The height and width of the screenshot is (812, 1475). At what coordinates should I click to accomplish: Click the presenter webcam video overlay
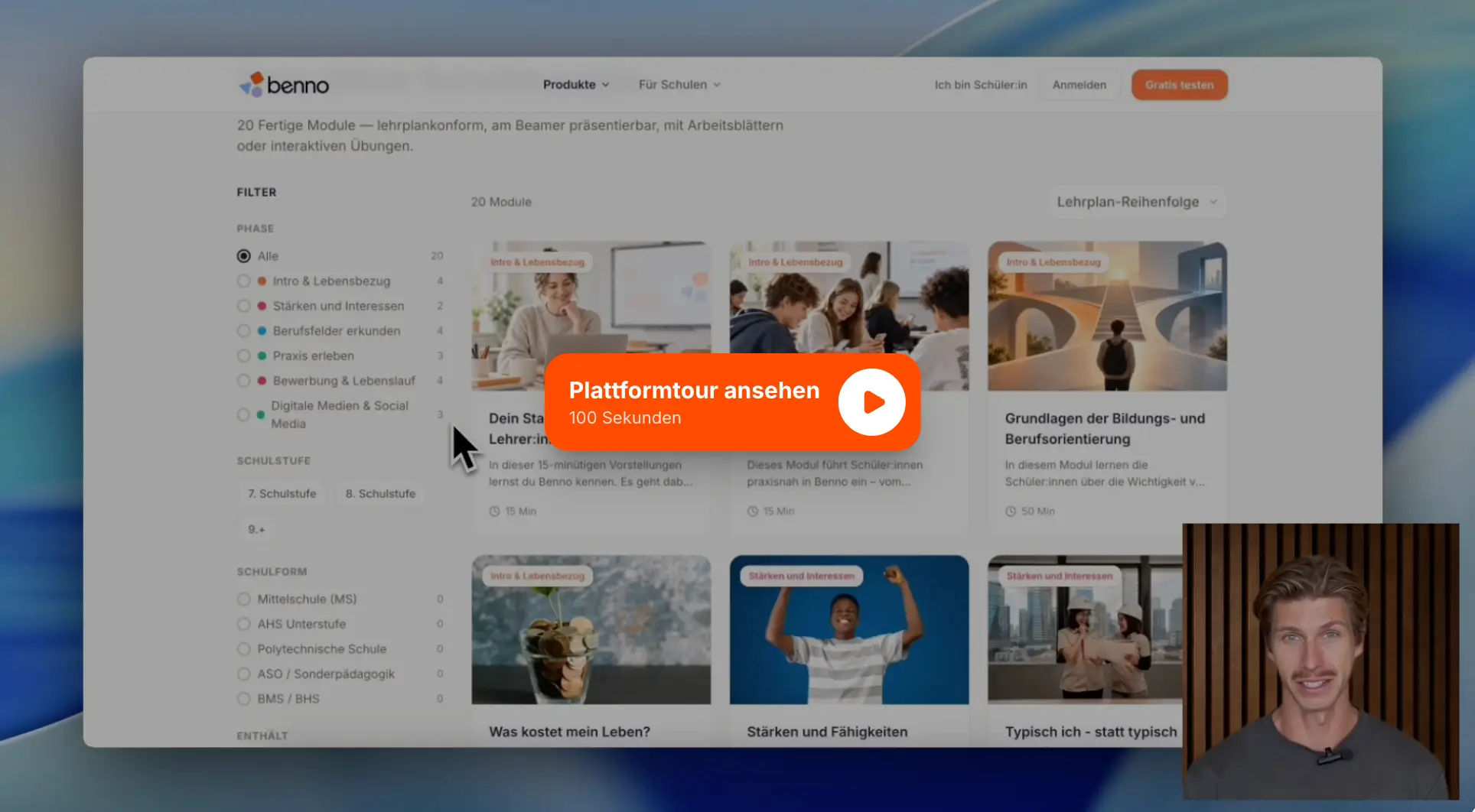(x=1320, y=661)
